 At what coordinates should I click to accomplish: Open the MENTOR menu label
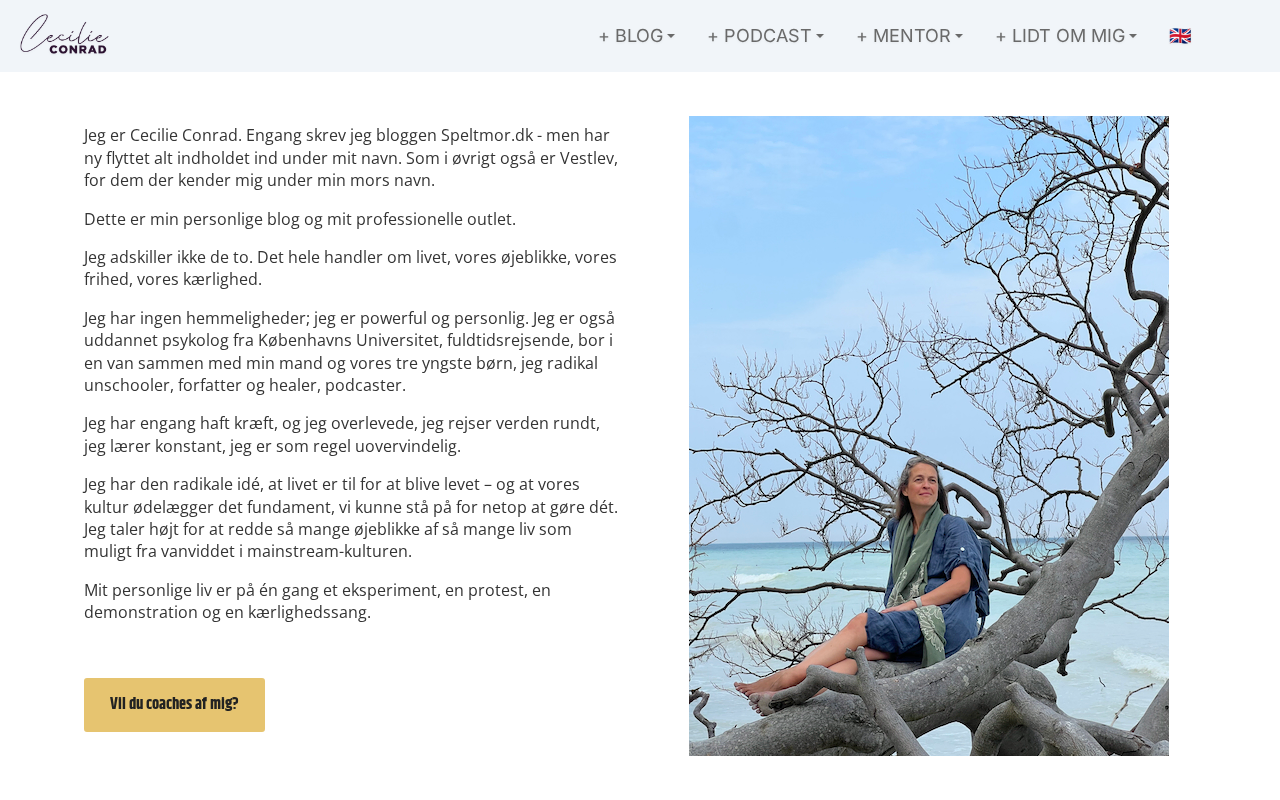pyautogui.click(x=912, y=36)
